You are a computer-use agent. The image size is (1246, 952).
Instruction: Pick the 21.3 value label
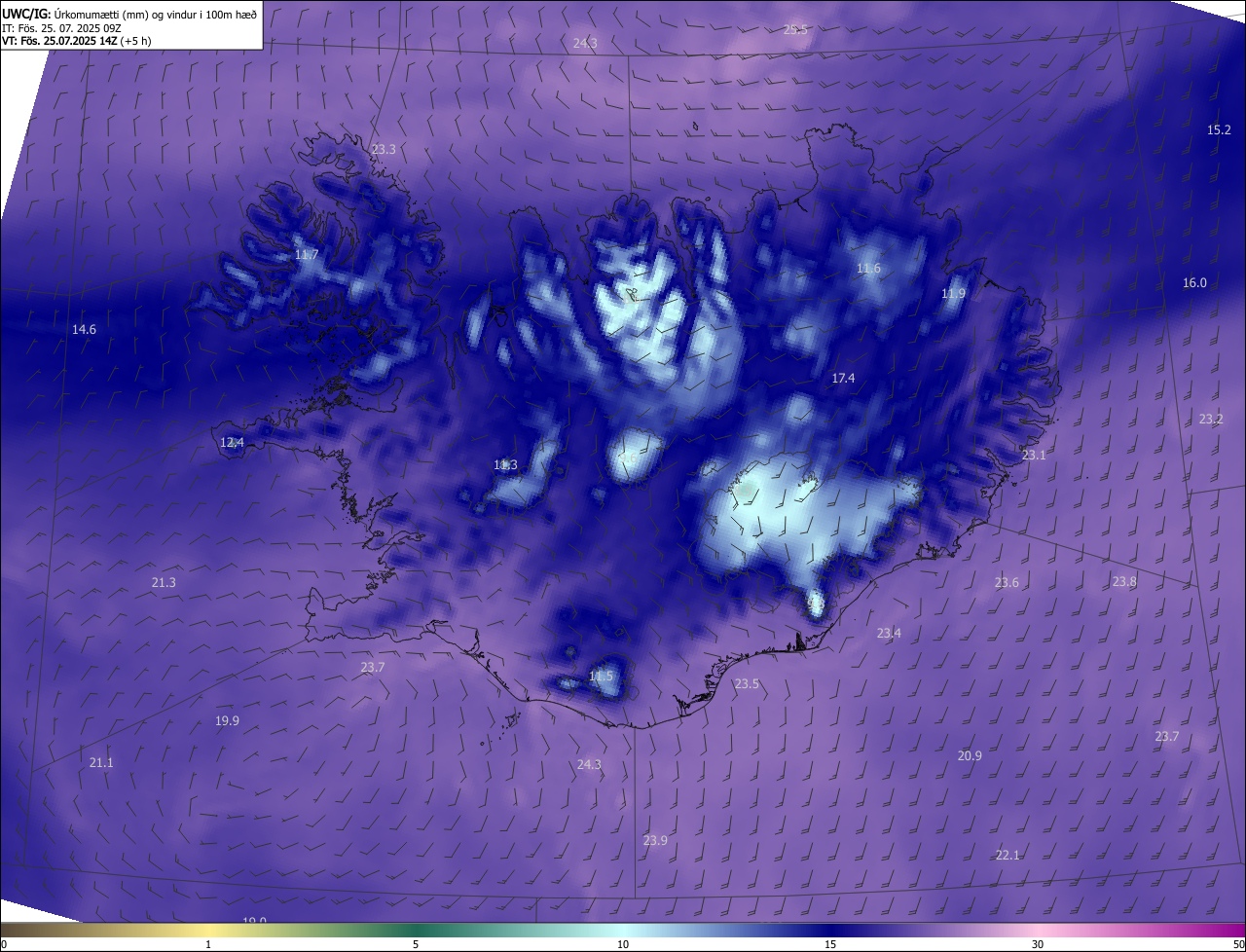click(164, 583)
